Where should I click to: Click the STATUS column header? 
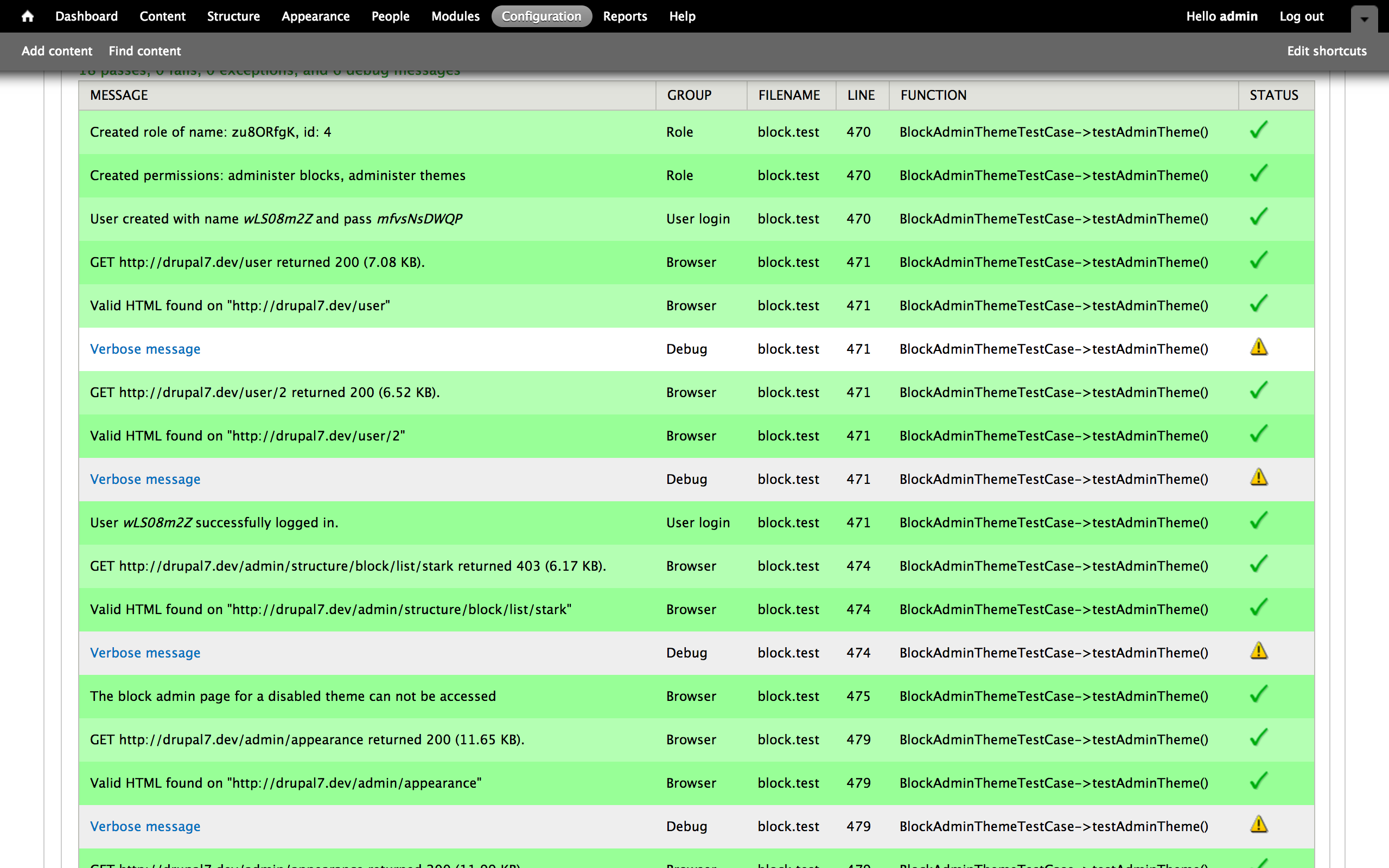click(x=1273, y=95)
